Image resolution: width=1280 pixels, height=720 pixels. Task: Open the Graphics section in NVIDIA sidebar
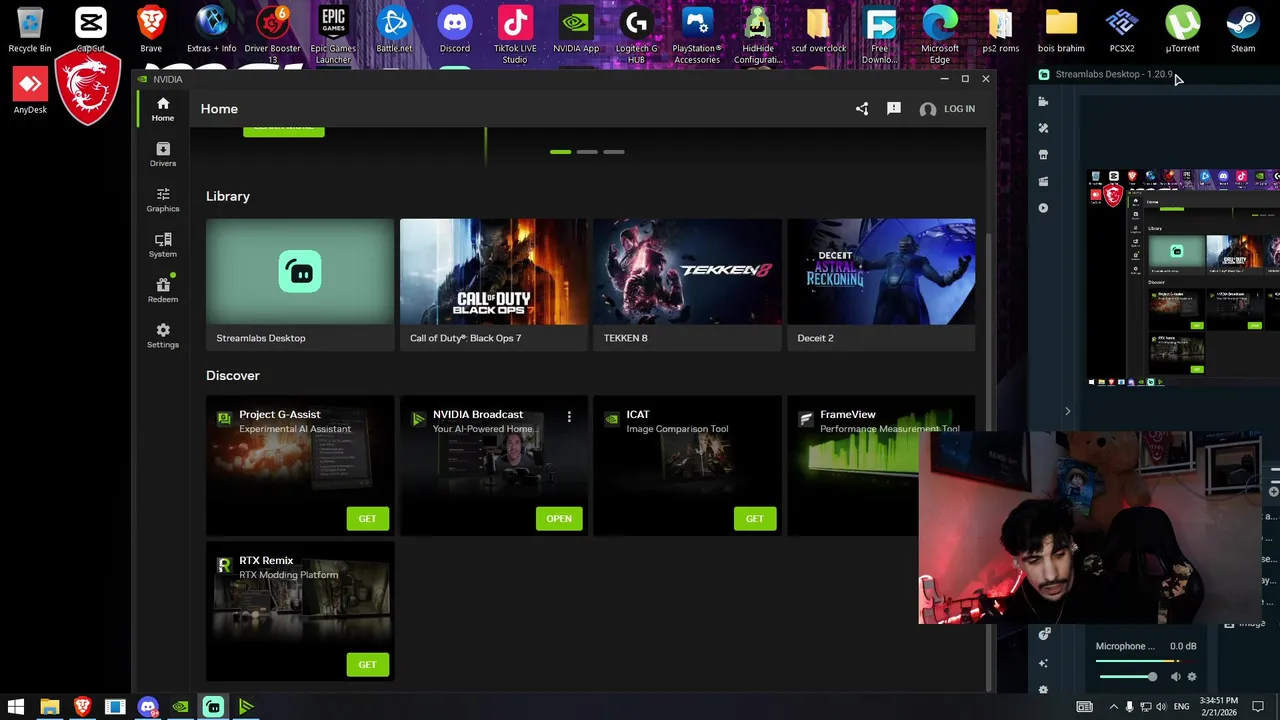(163, 199)
